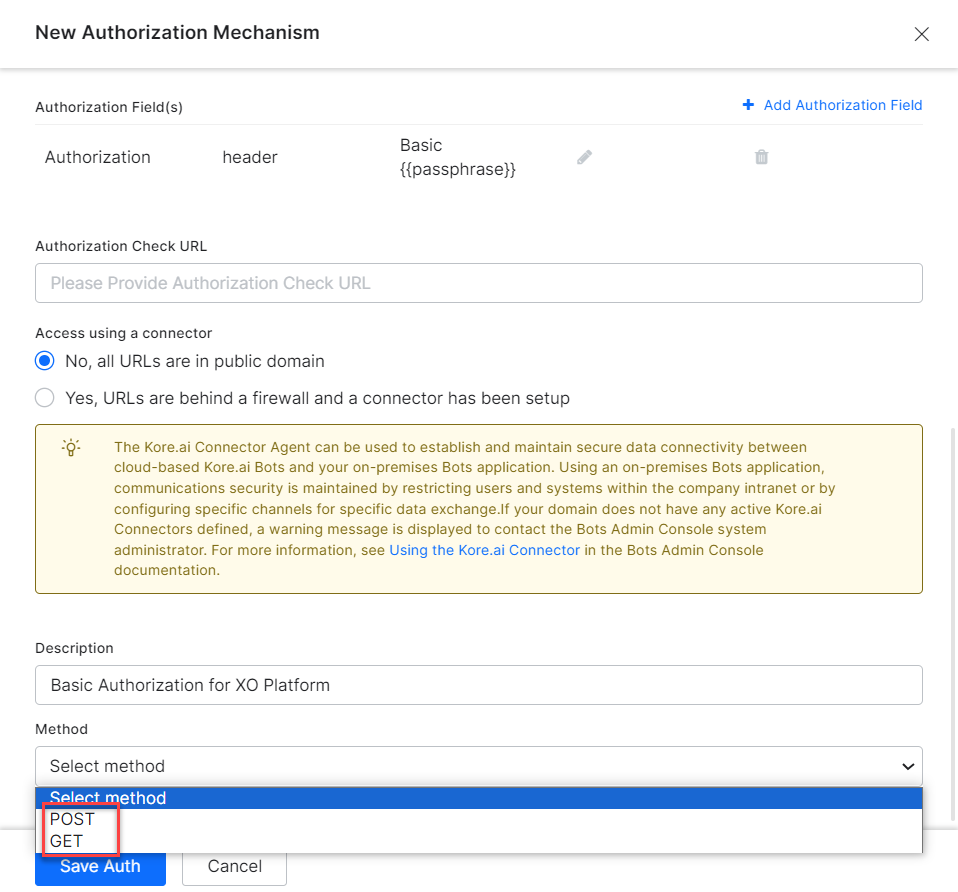This screenshot has height=892, width=958.
Task: Select 'Yes, URLs are behind a firewall' option
Action: tap(45, 398)
